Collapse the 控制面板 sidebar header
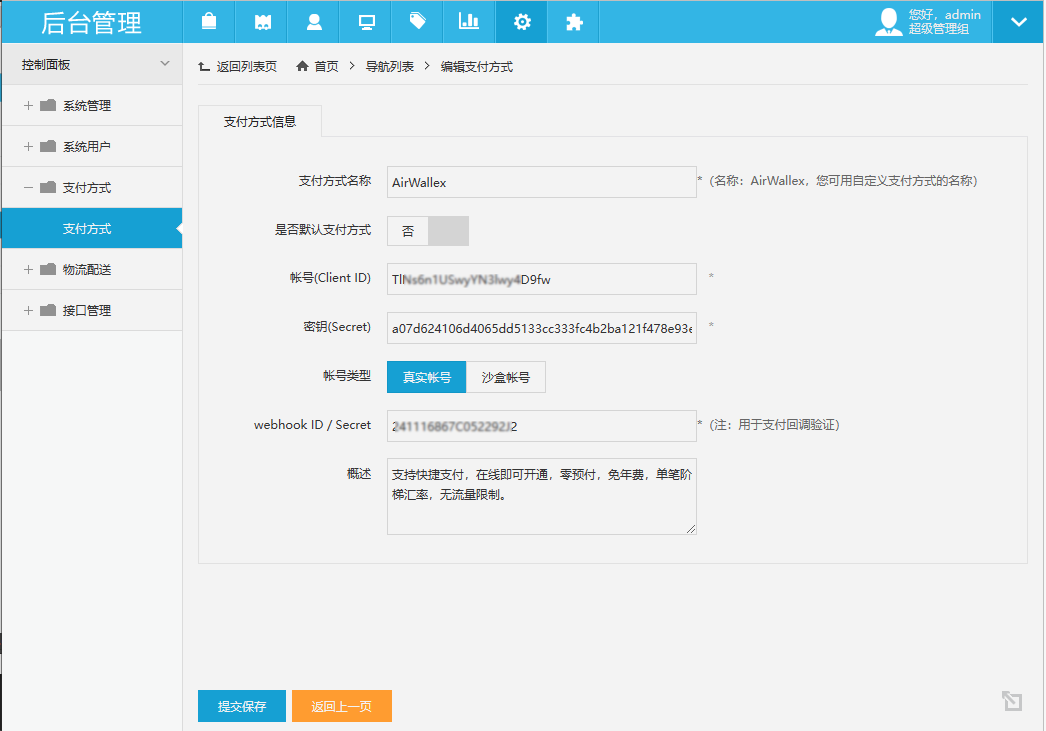The height and width of the screenshot is (731, 1046). [92, 65]
